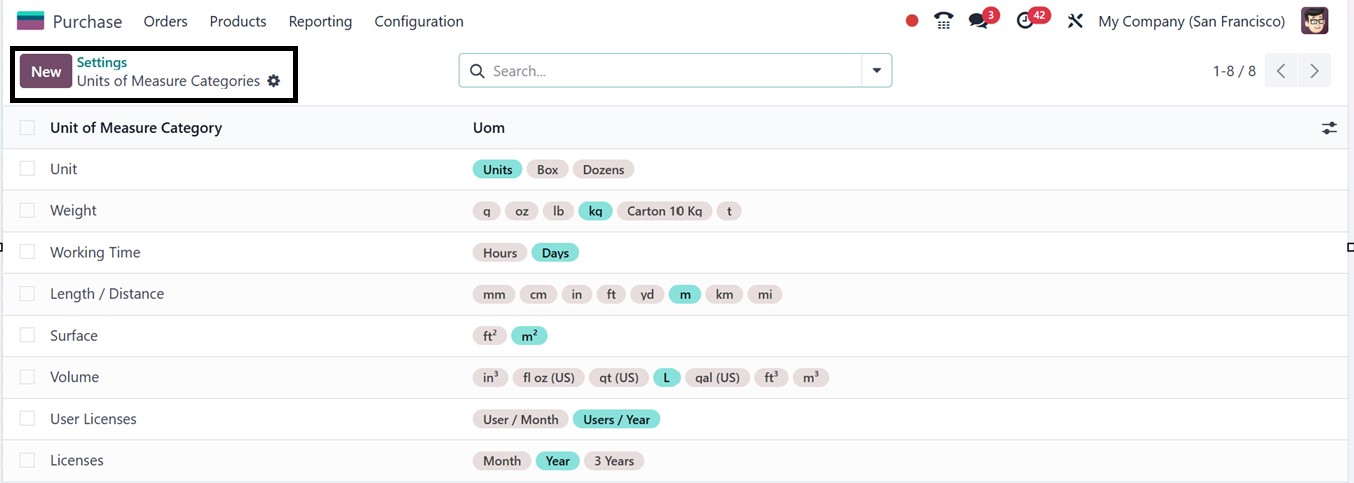Open the Reporting menu

pos(320,21)
